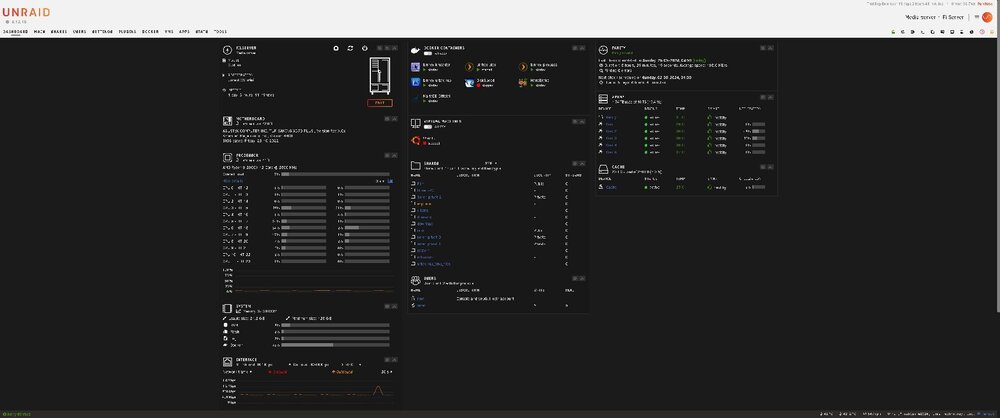This screenshot has width=1000, height=418.
Task: Click the Docker whale icon
Action: [415, 50]
